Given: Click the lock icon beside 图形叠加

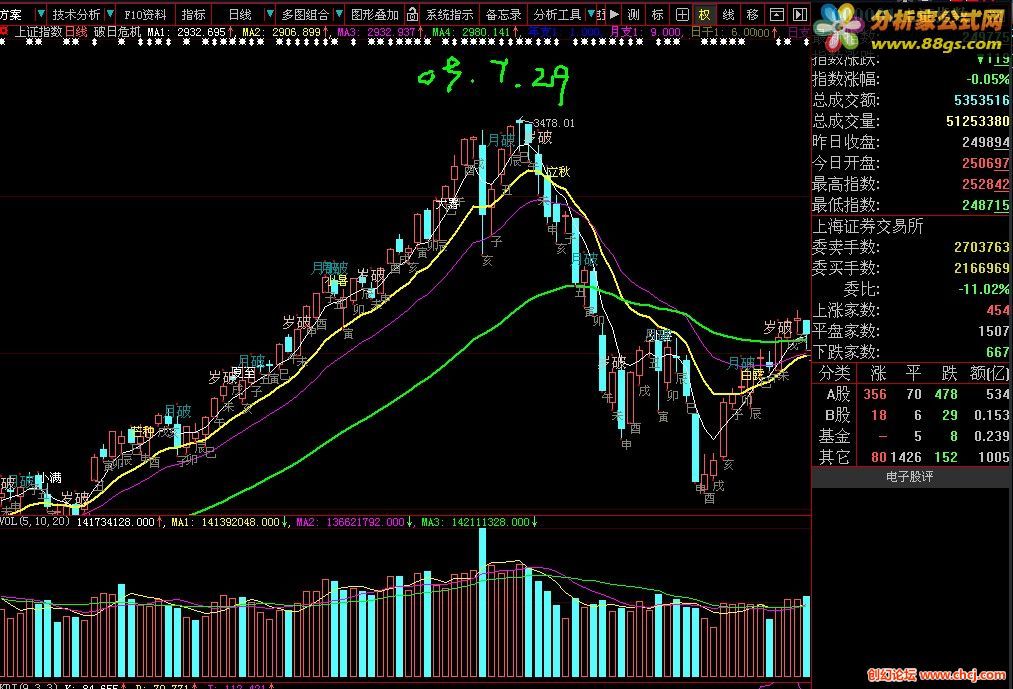Looking at the screenshot, I should [x=413, y=14].
